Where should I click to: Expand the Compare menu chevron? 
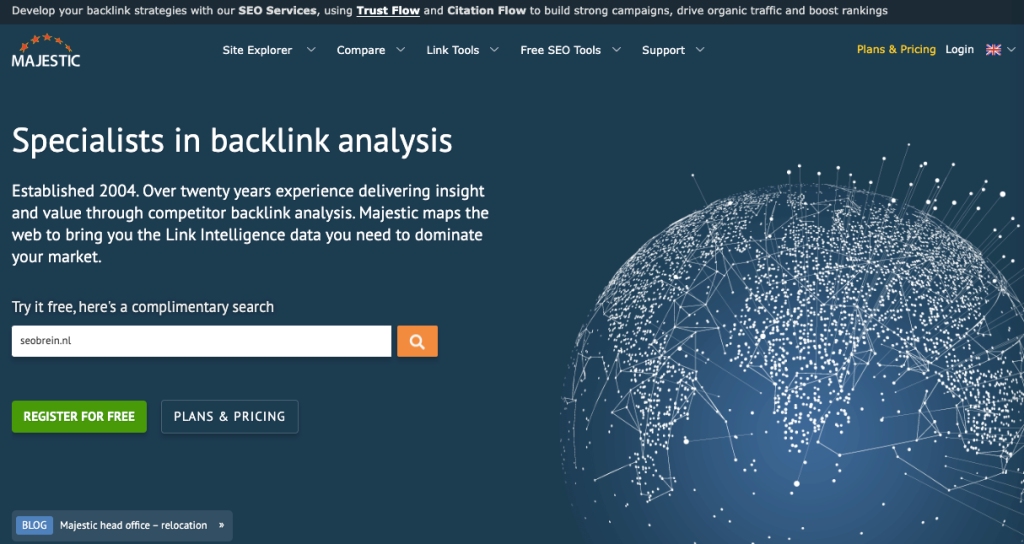[x=400, y=50]
